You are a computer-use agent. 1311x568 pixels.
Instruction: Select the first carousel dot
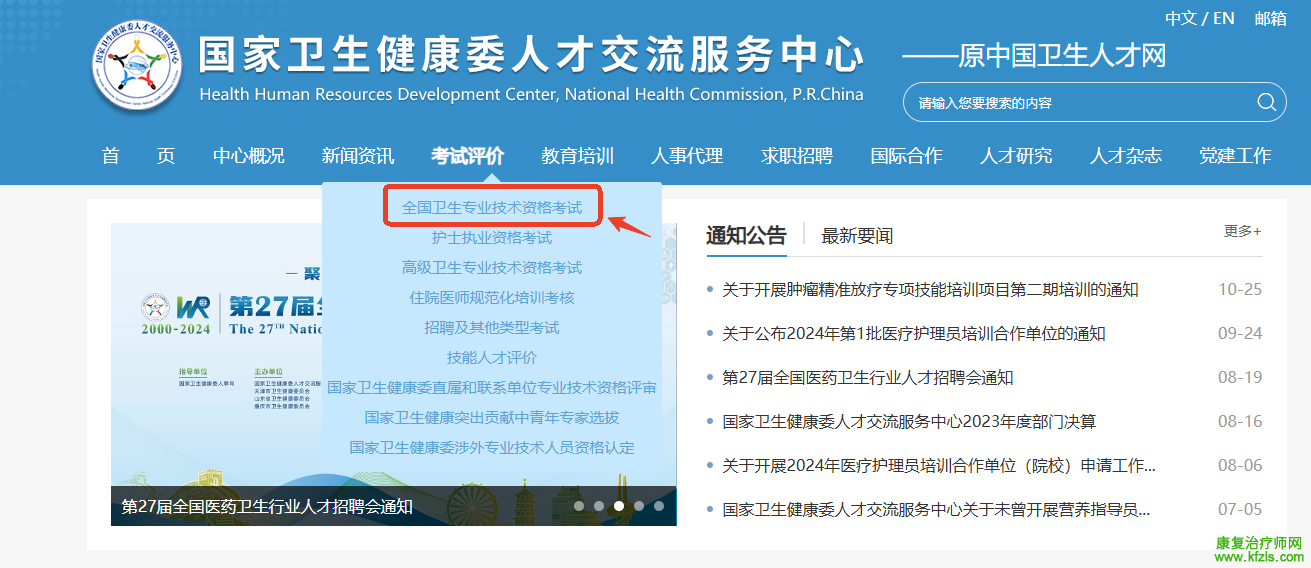click(579, 506)
